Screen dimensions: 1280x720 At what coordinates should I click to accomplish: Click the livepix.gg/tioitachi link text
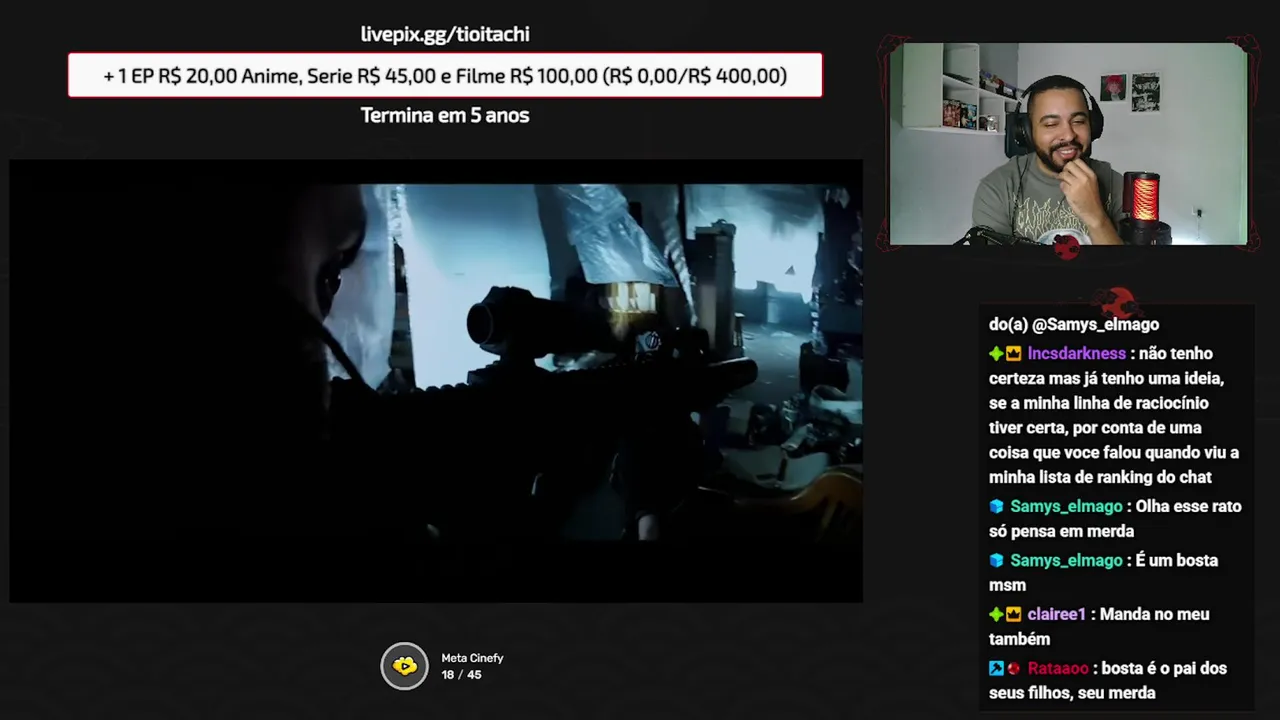[445, 34]
